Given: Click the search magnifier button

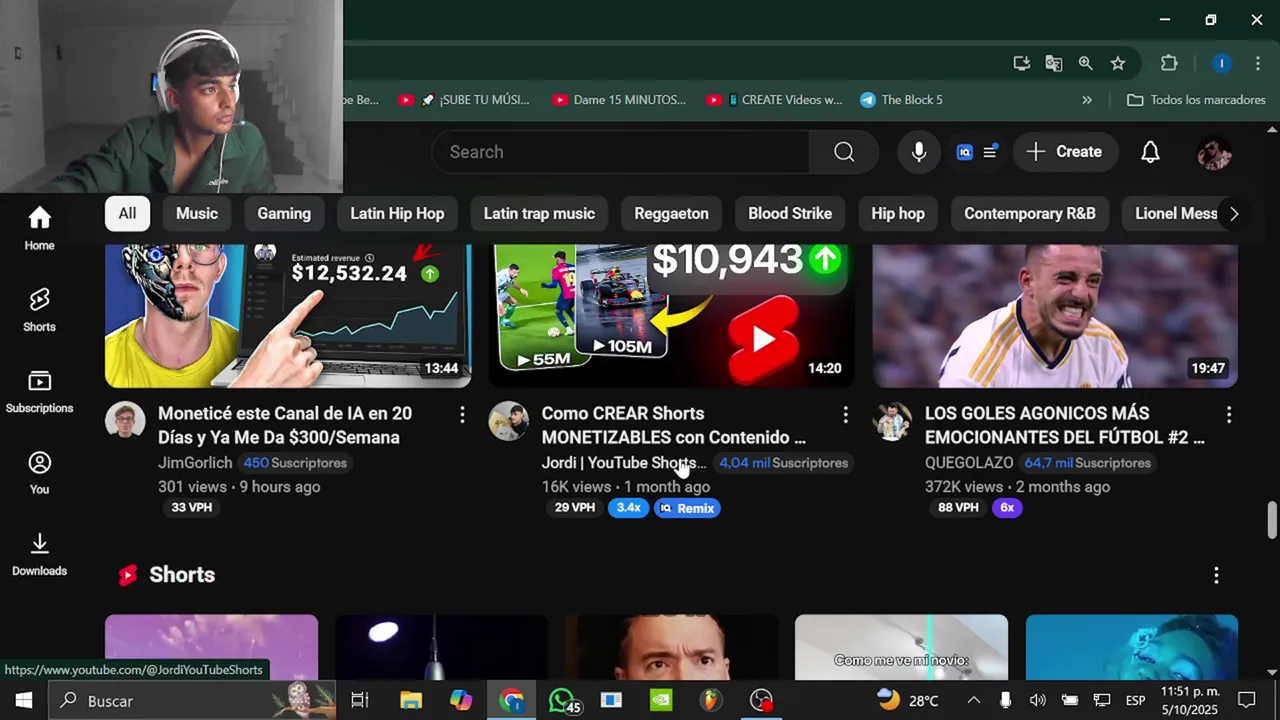Looking at the screenshot, I should point(844,152).
